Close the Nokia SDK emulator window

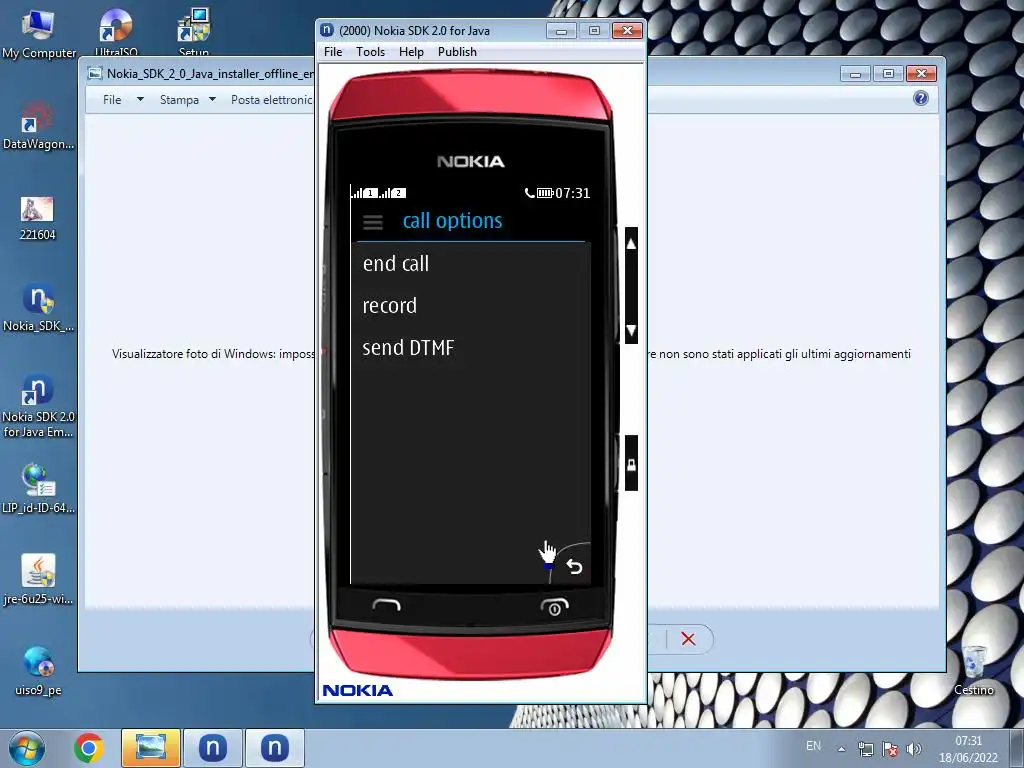pyautogui.click(x=627, y=31)
